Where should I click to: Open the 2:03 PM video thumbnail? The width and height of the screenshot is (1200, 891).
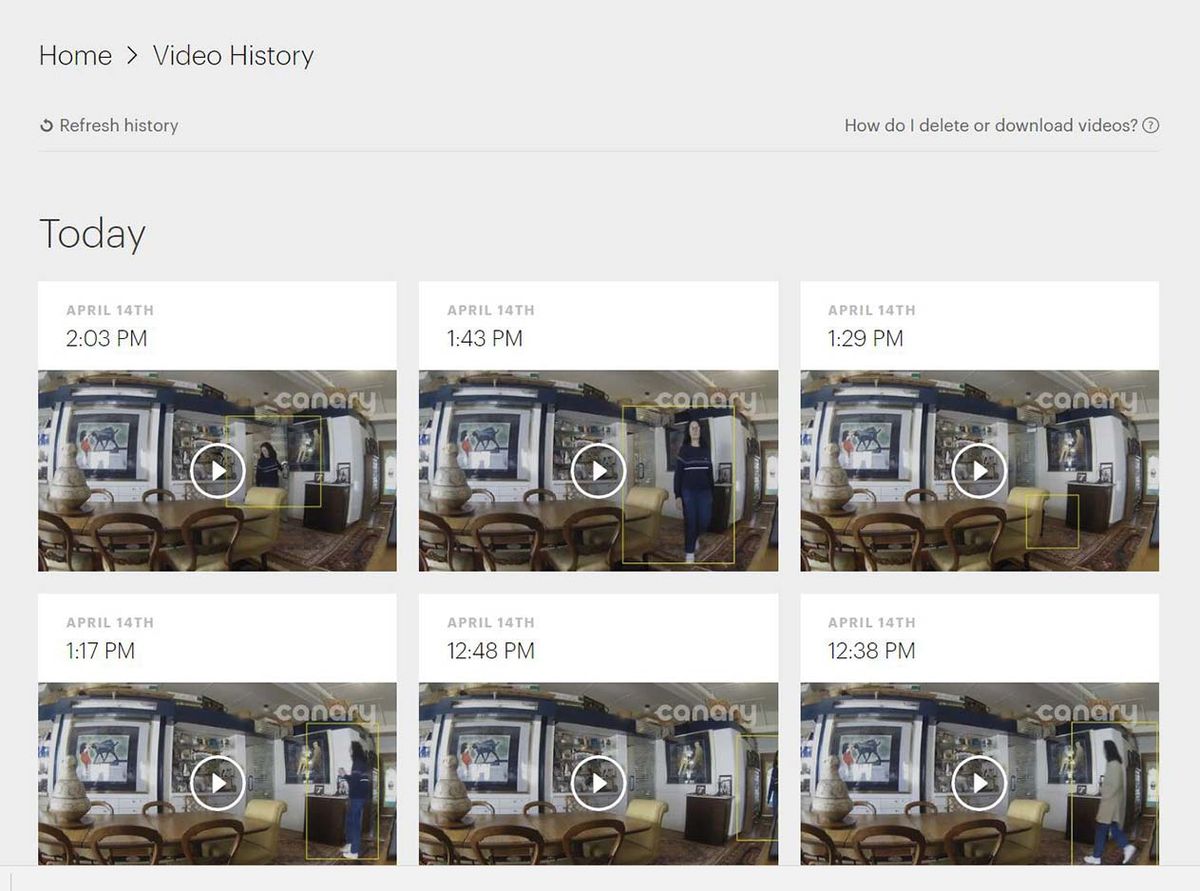click(218, 471)
